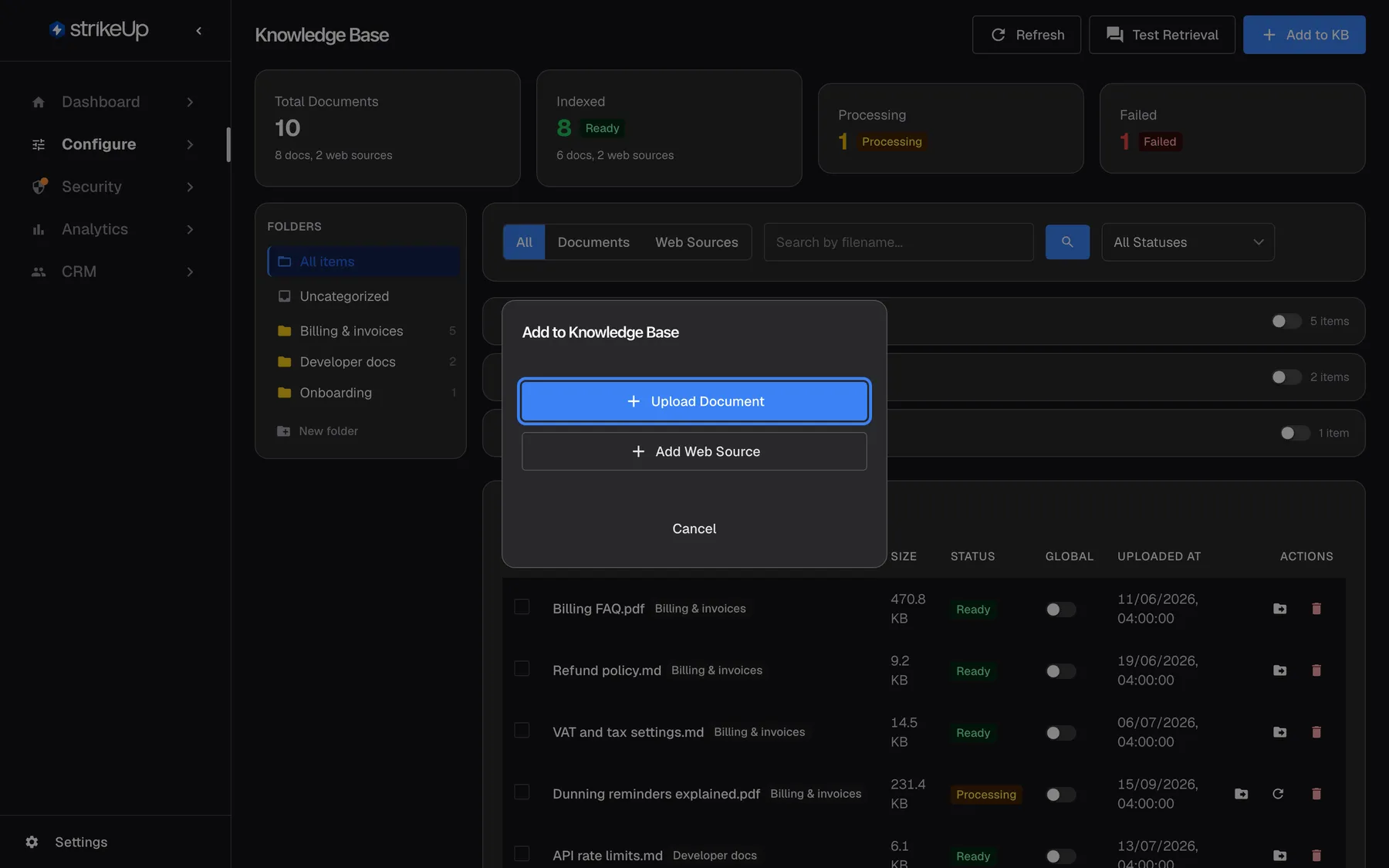Click Upload Document button
This screenshot has width=1389, height=868.
pyautogui.click(x=694, y=401)
